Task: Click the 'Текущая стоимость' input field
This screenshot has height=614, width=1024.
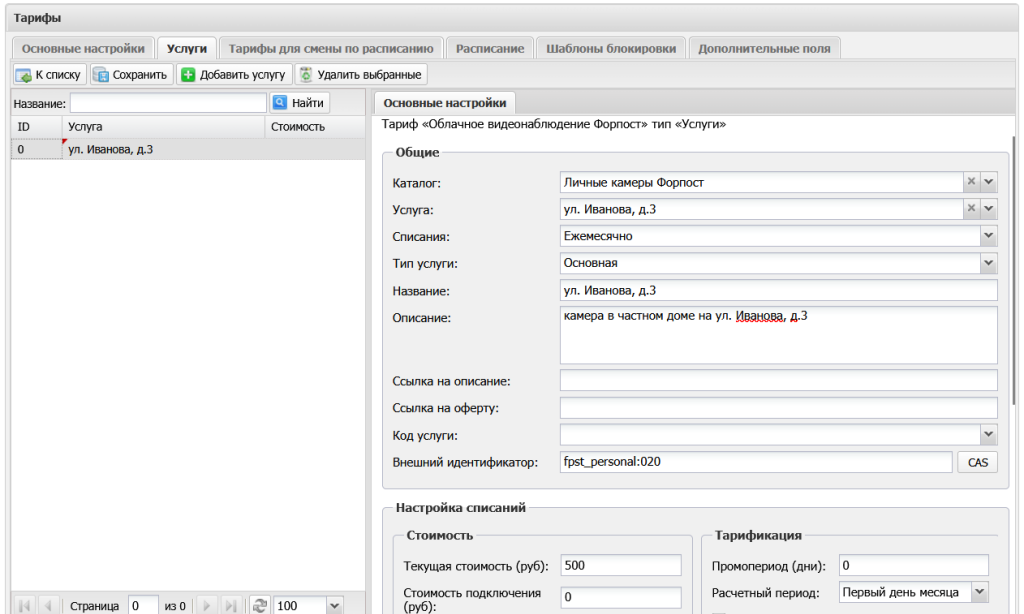Action: click(621, 565)
